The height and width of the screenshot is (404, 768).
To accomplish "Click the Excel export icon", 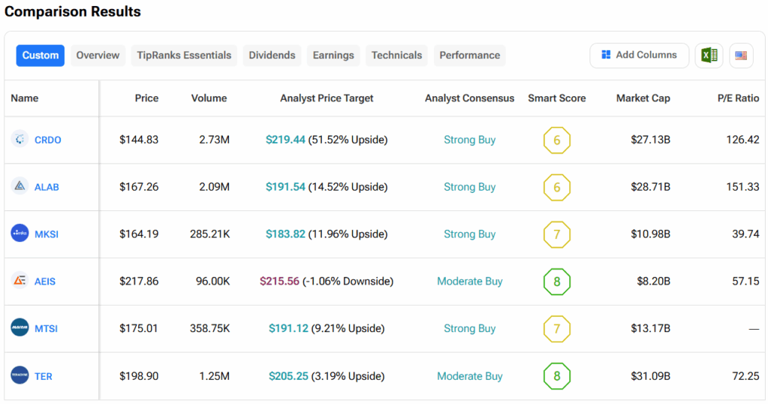I will pyautogui.click(x=709, y=55).
